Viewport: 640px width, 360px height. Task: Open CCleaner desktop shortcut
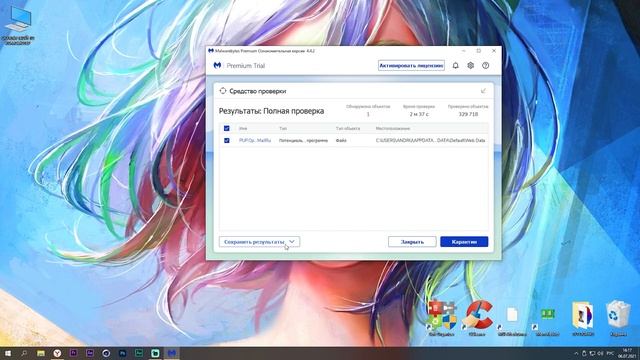(x=478, y=318)
